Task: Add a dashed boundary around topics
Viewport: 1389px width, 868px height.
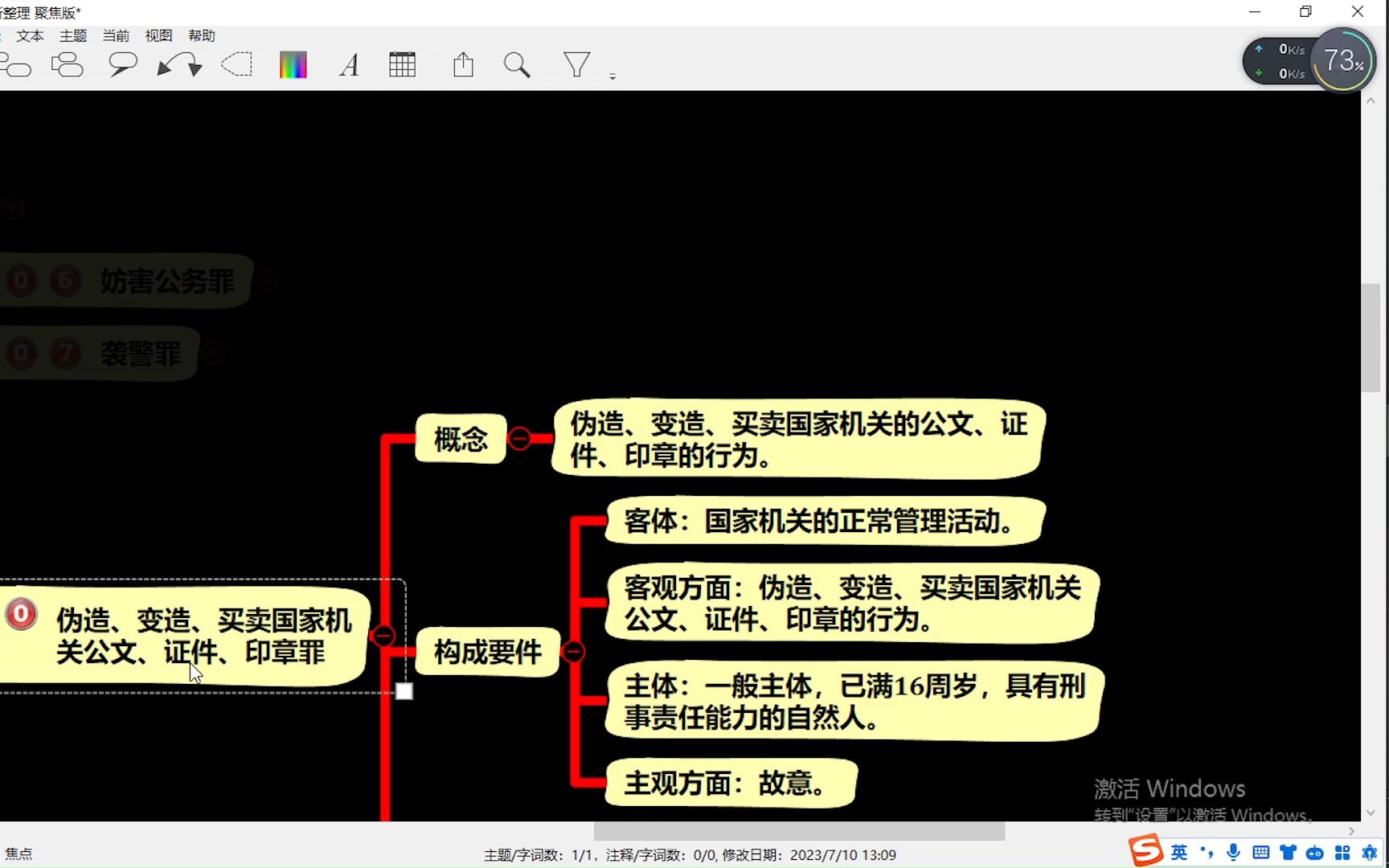Action: tap(237, 64)
